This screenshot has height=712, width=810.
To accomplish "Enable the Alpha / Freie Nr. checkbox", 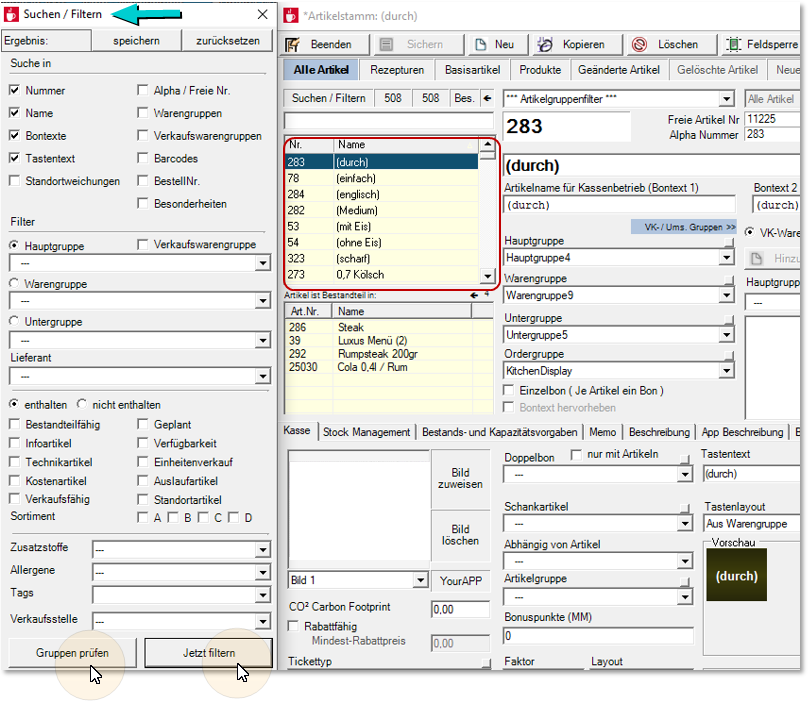I will coord(143,90).
